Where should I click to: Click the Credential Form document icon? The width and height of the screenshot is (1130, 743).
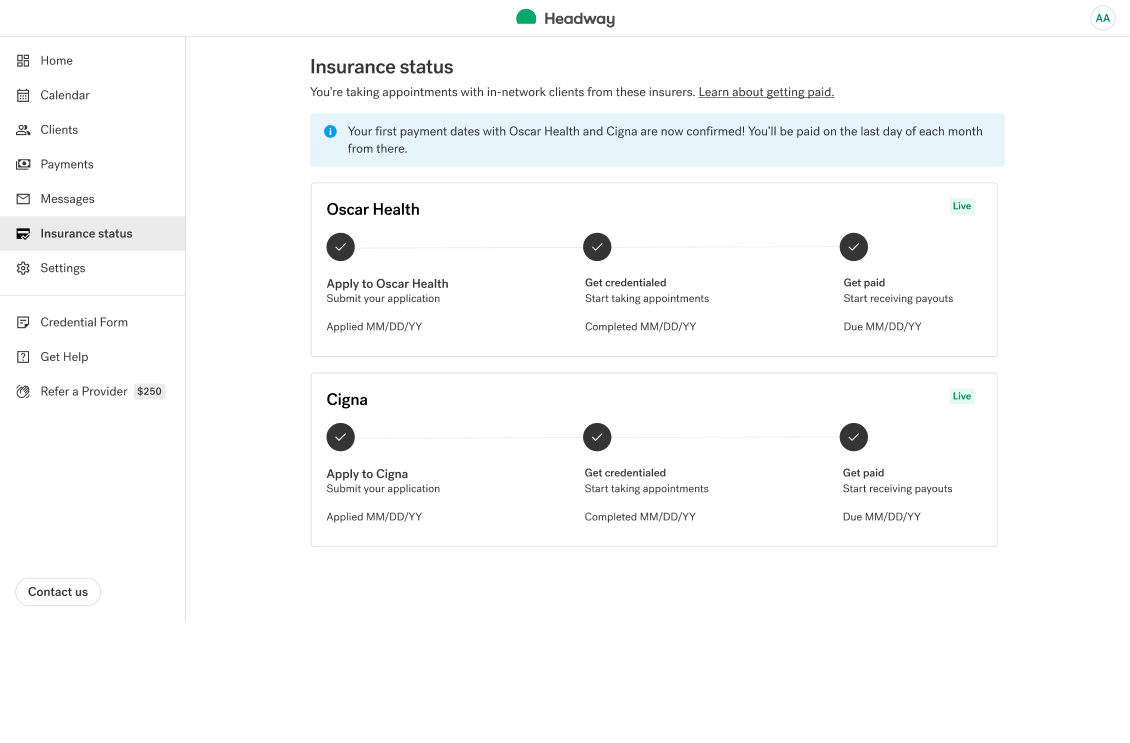[23, 322]
